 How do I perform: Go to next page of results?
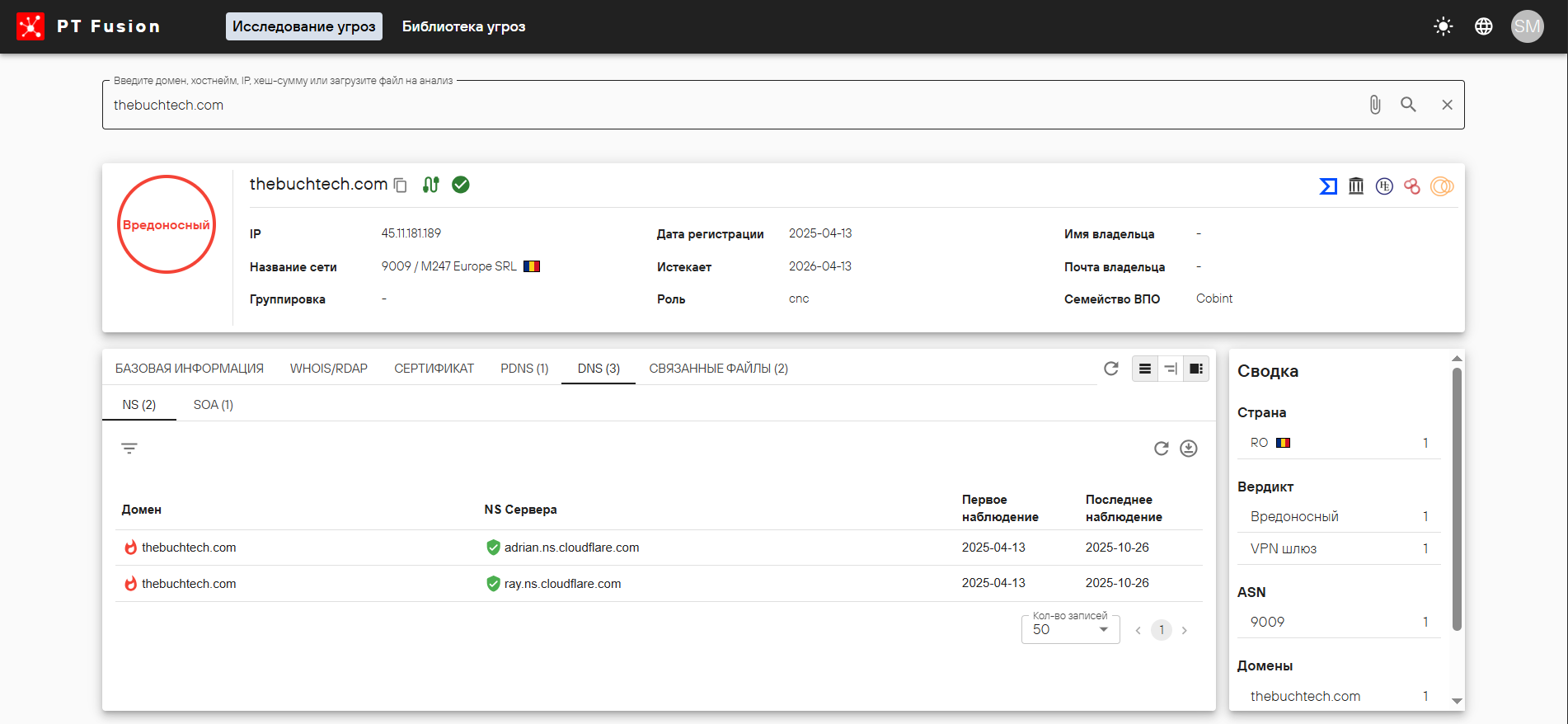click(x=1185, y=631)
